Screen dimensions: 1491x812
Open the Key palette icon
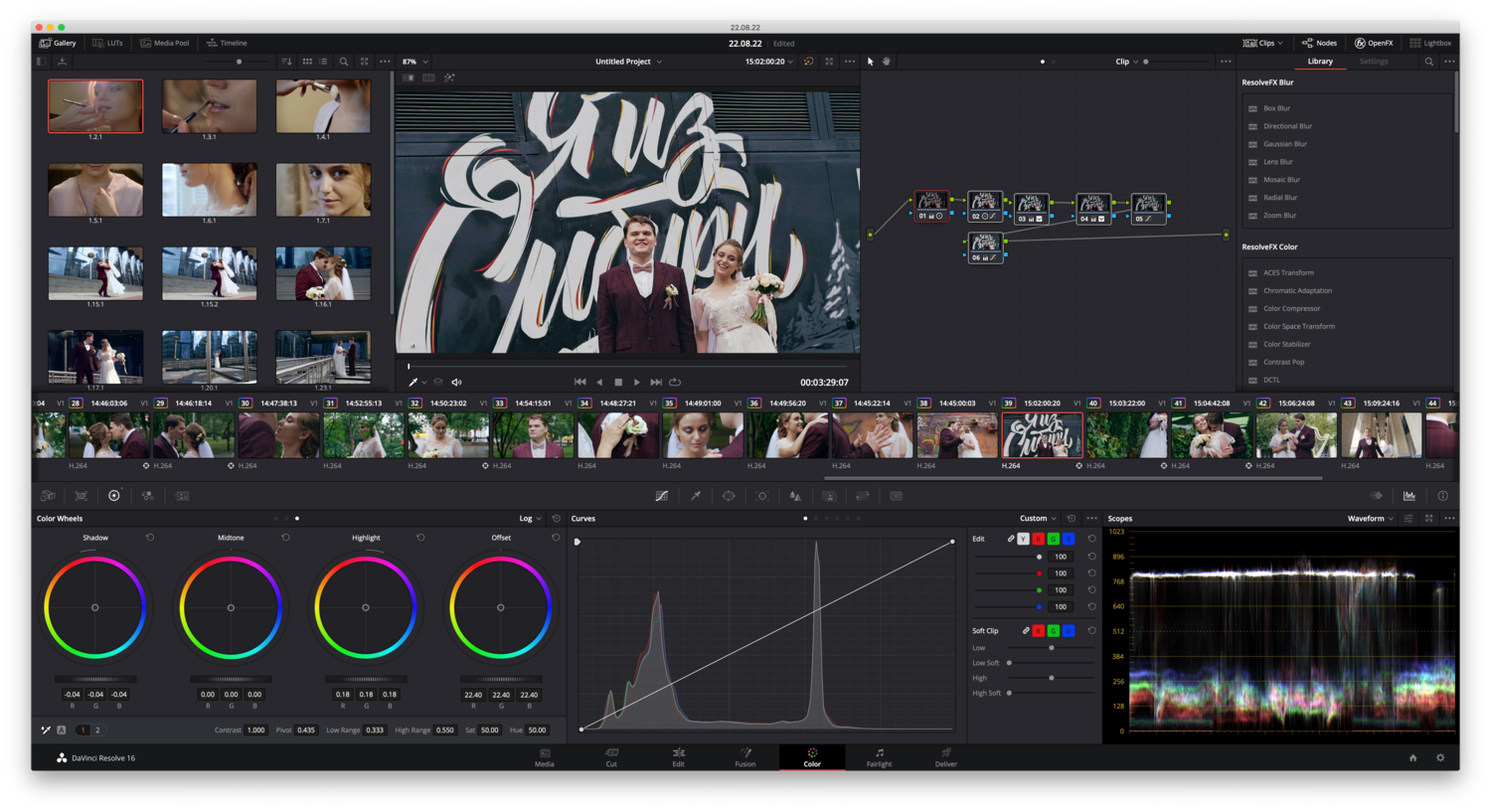(829, 496)
